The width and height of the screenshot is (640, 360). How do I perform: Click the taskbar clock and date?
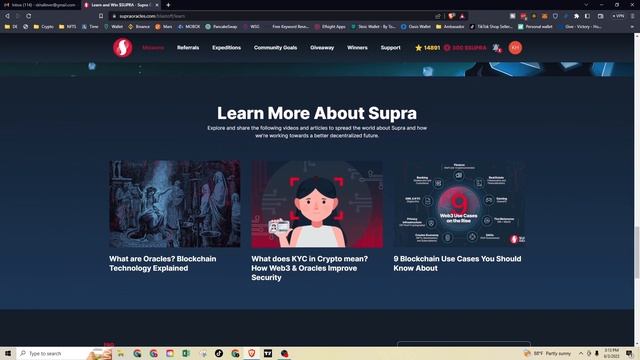click(x=611, y=353)
